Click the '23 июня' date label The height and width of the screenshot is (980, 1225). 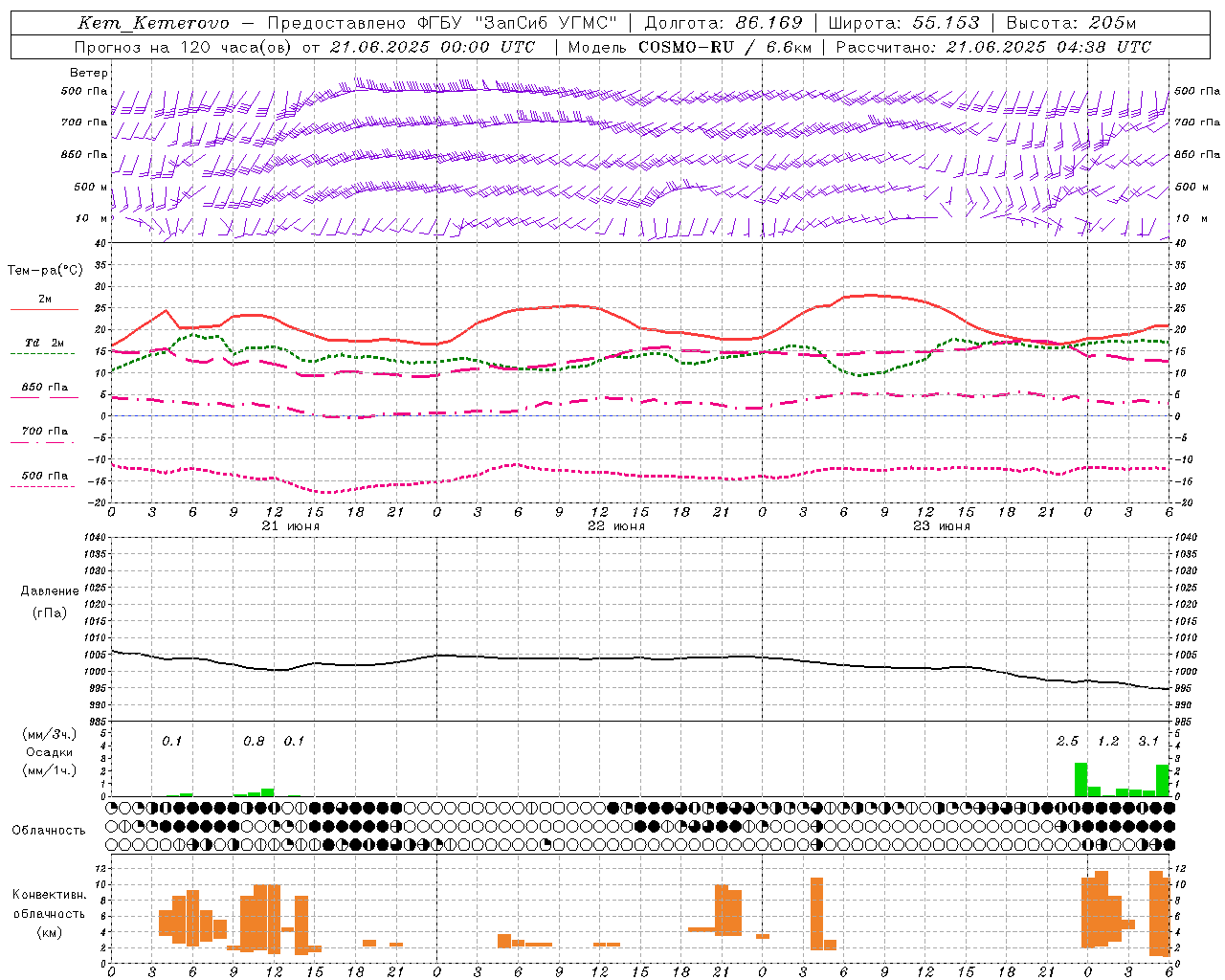pyautogui.click(x=941, y=526)
